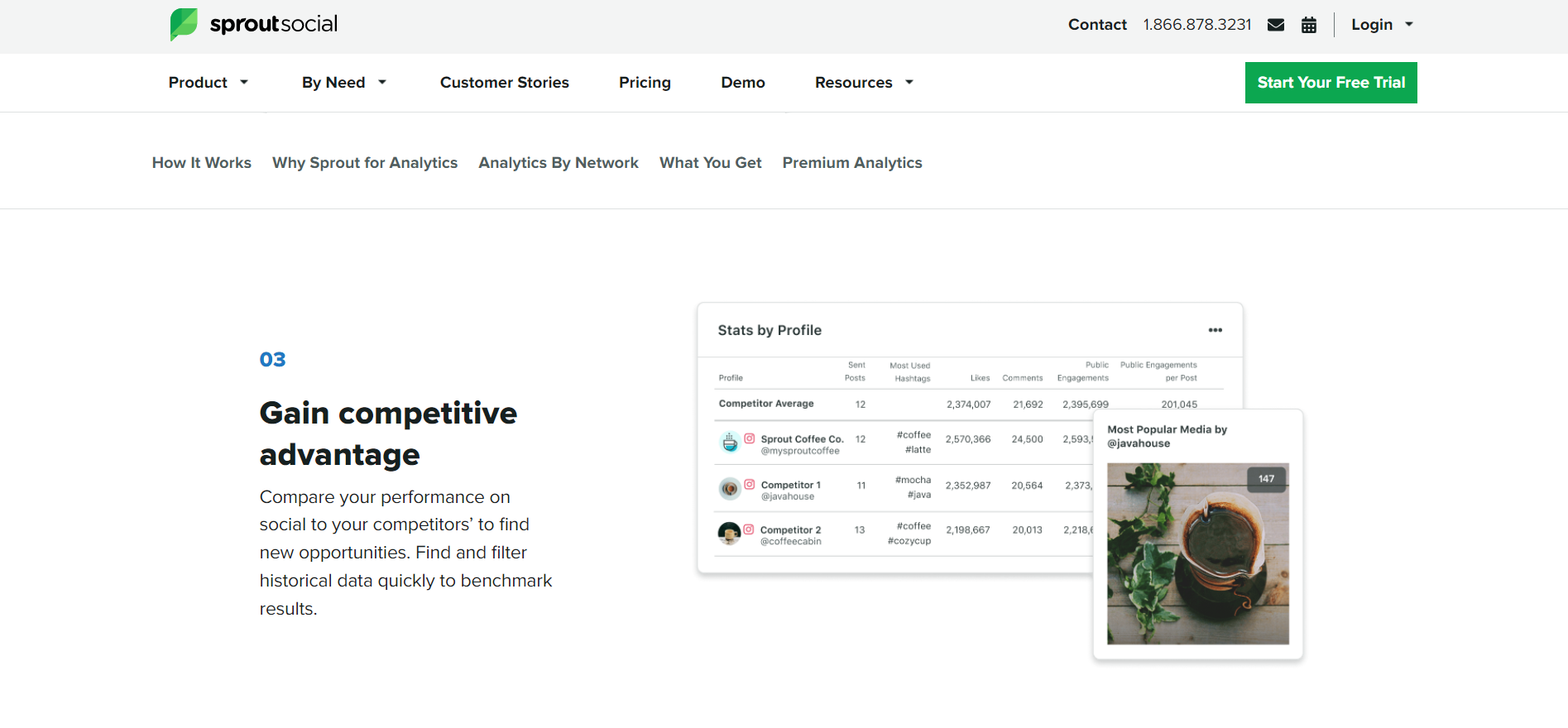Click the #mocha hashtag
This screenshot has width=1568, height=728.
(x=913, y=480)
